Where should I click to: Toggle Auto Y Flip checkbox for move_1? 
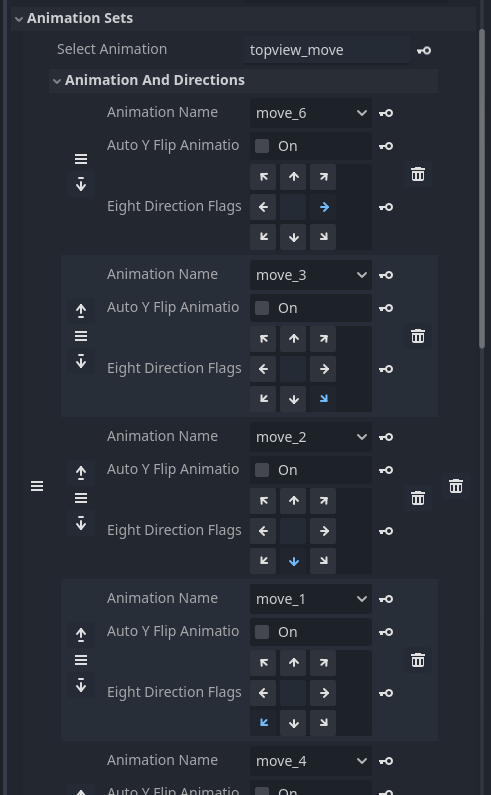point(262,632)
